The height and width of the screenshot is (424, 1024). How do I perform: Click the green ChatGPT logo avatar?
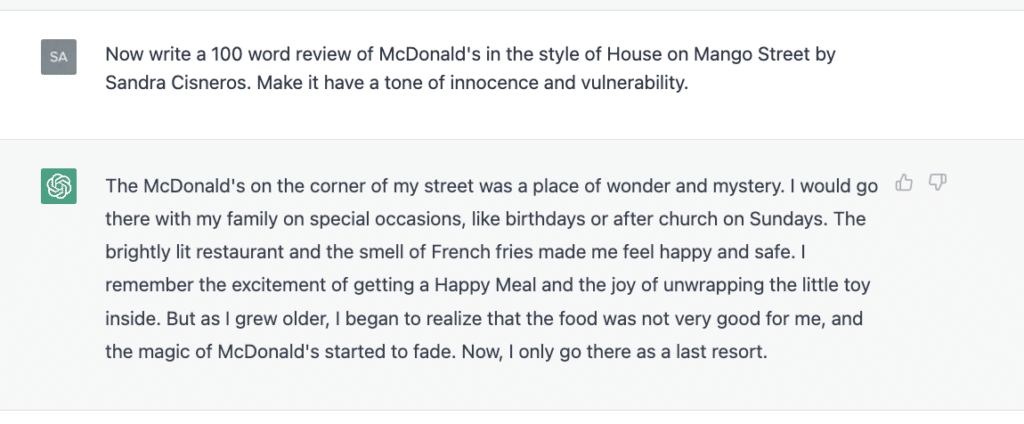tap(58, 187)
